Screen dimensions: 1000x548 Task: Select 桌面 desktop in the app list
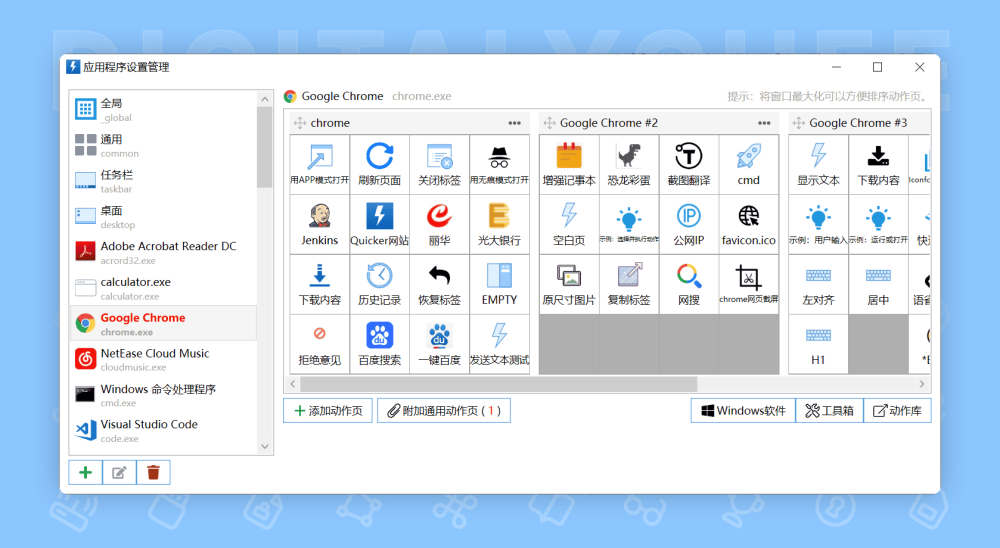(x=163, y=217)
